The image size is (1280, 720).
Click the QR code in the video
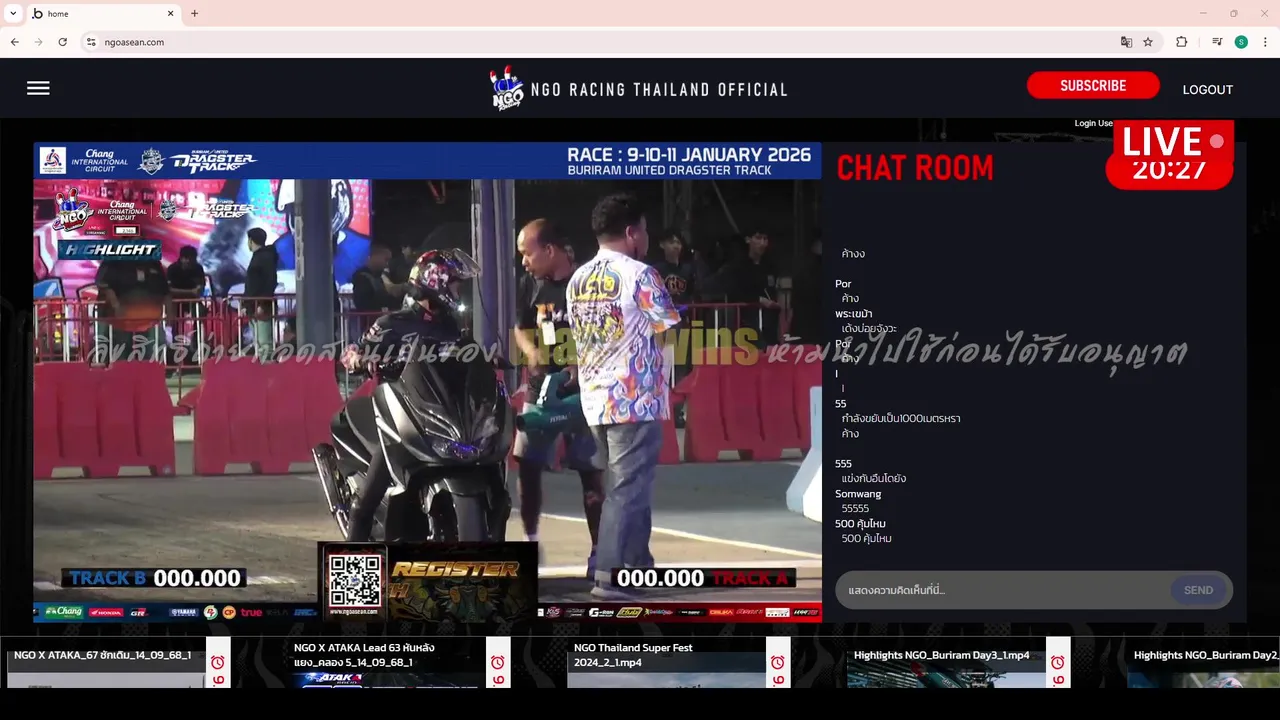(355, 580)
